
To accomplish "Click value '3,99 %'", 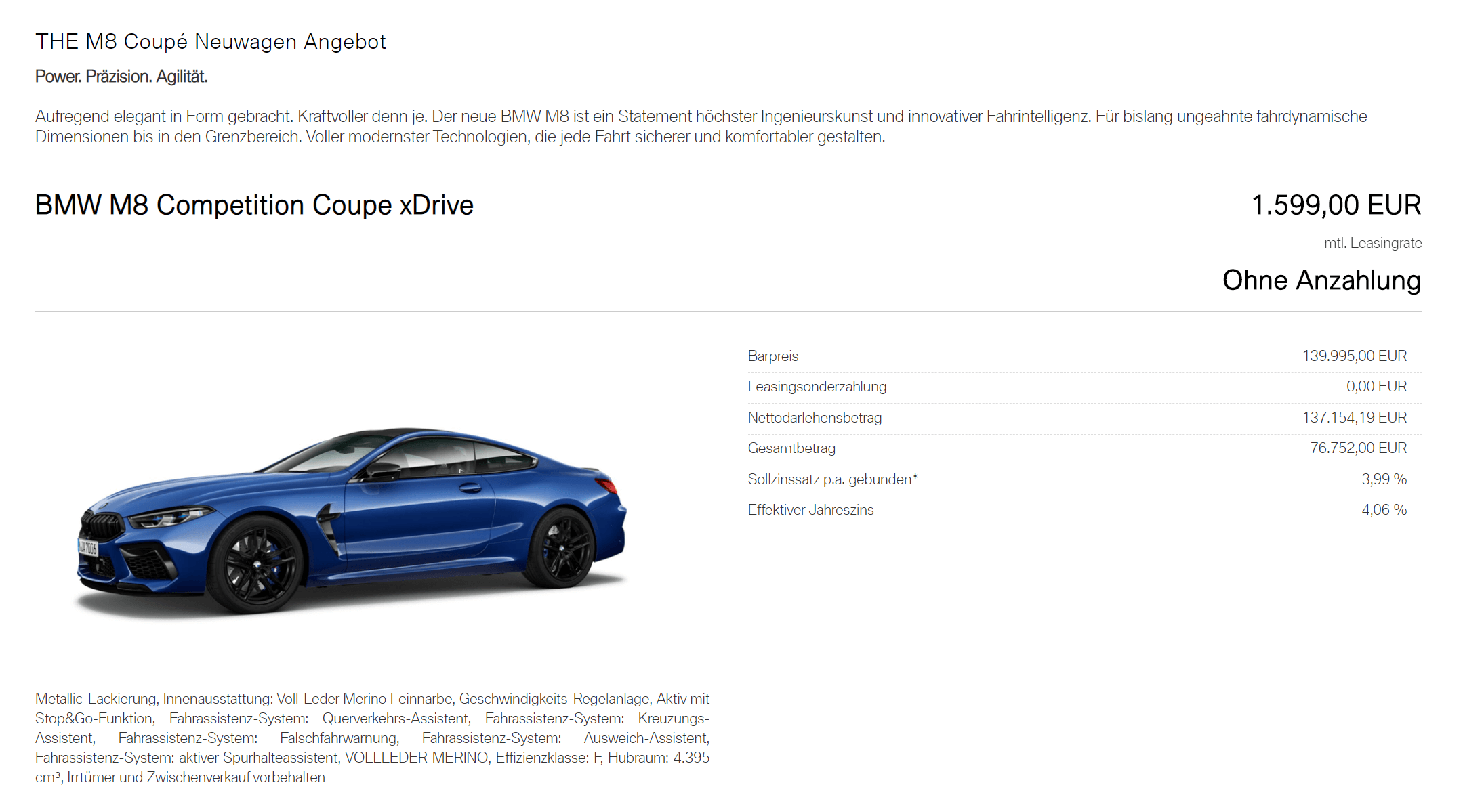I will pyautogui.click(x=1384, y=479).
